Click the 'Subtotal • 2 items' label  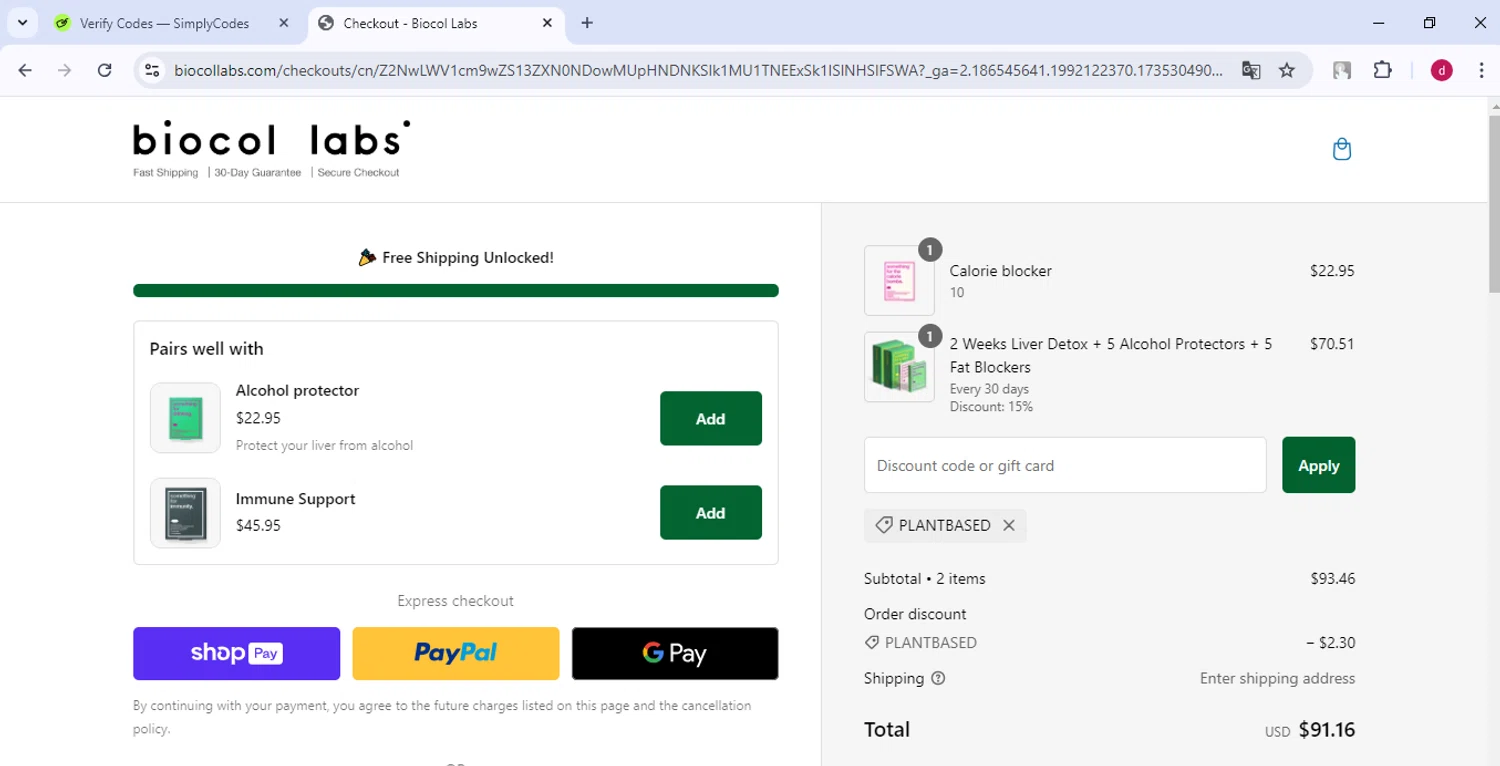click(x=925, y=579)
